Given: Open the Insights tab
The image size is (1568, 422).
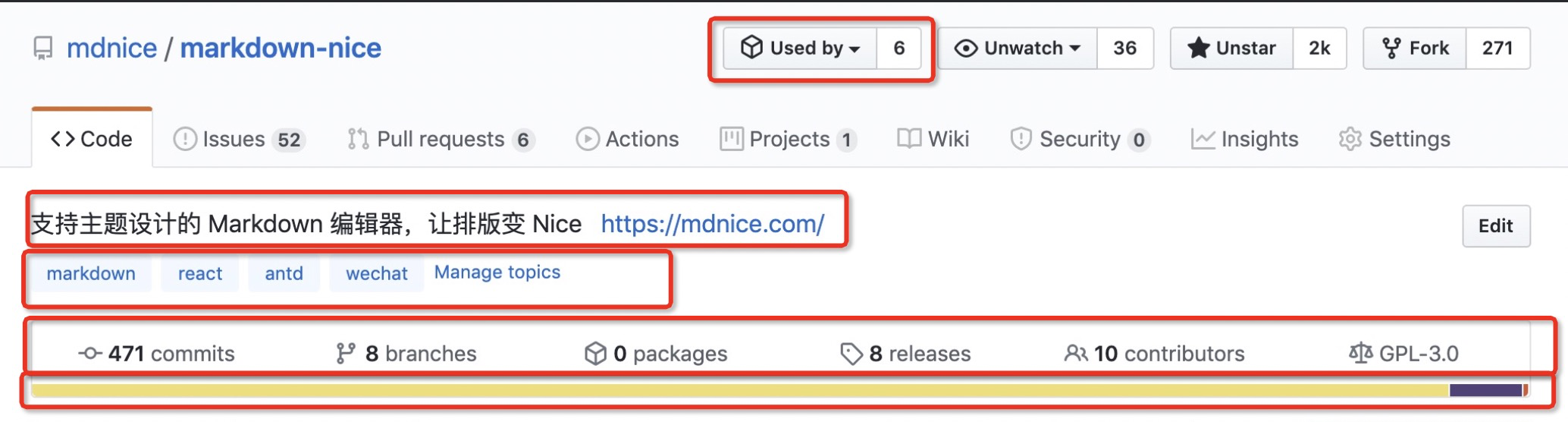Looking at the screenshot, I should pyautogui.click(x=1245, y=139).
